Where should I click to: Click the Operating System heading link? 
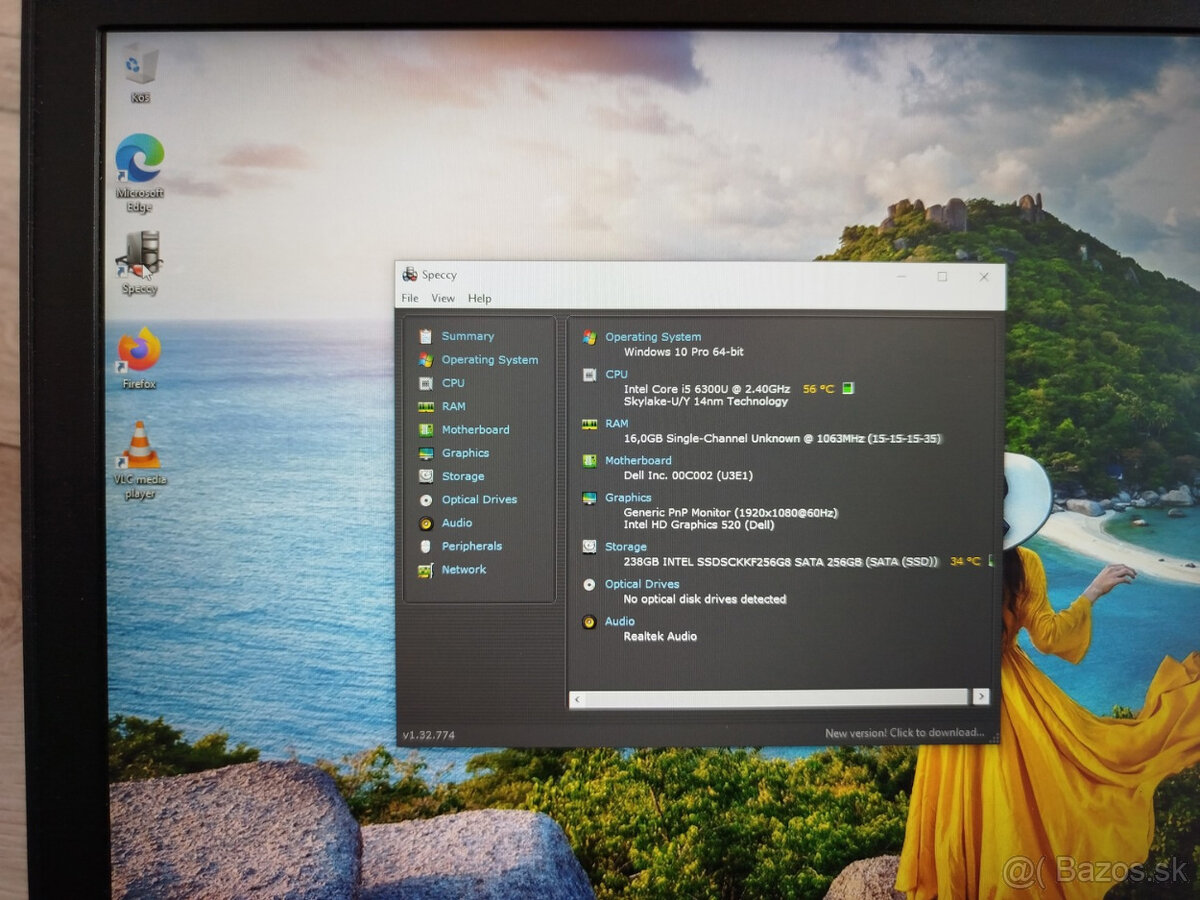(x=653, y=337)
